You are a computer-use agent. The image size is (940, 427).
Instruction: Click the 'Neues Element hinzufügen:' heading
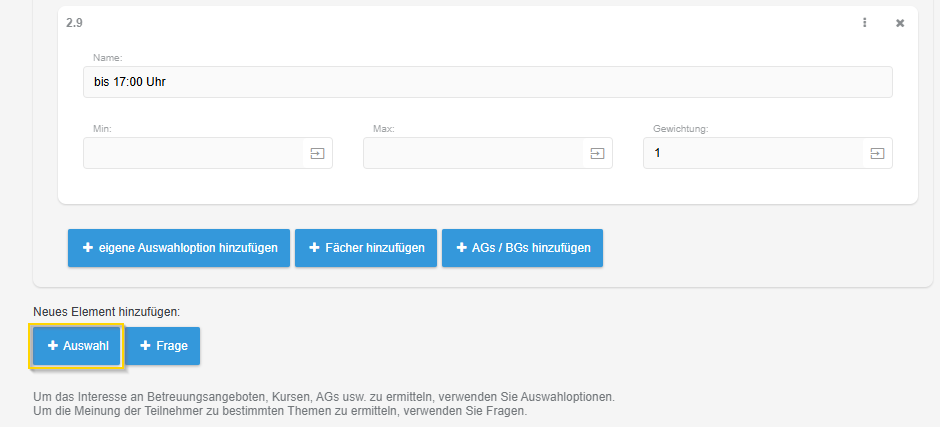[106, 312]
